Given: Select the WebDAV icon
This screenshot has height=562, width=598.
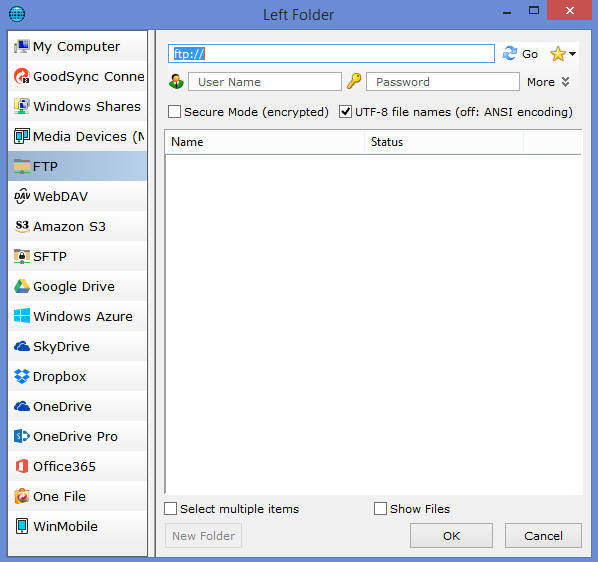Looking at the screenshot, I should 22,196.
